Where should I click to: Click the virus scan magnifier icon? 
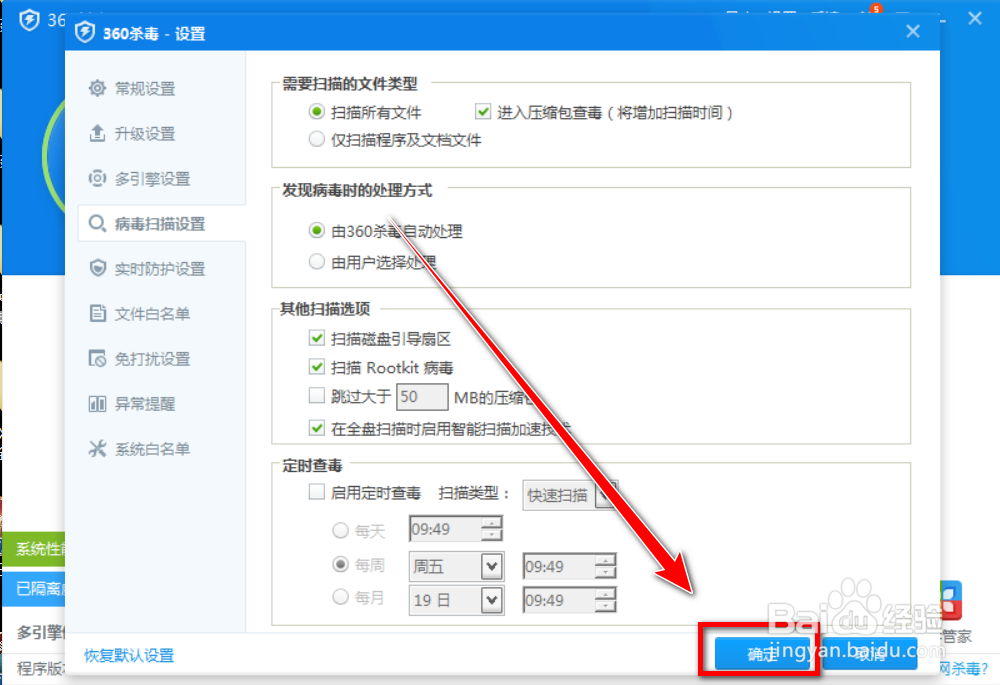tap(97, 224)
